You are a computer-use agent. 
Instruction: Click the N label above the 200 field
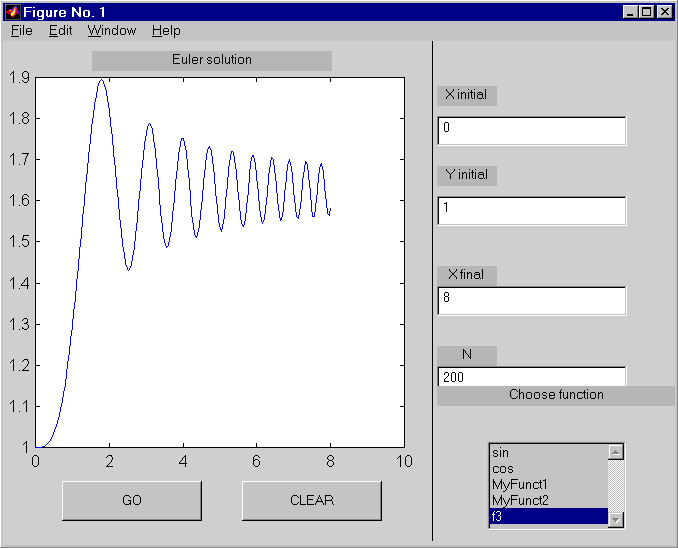(x=467, y=356)
